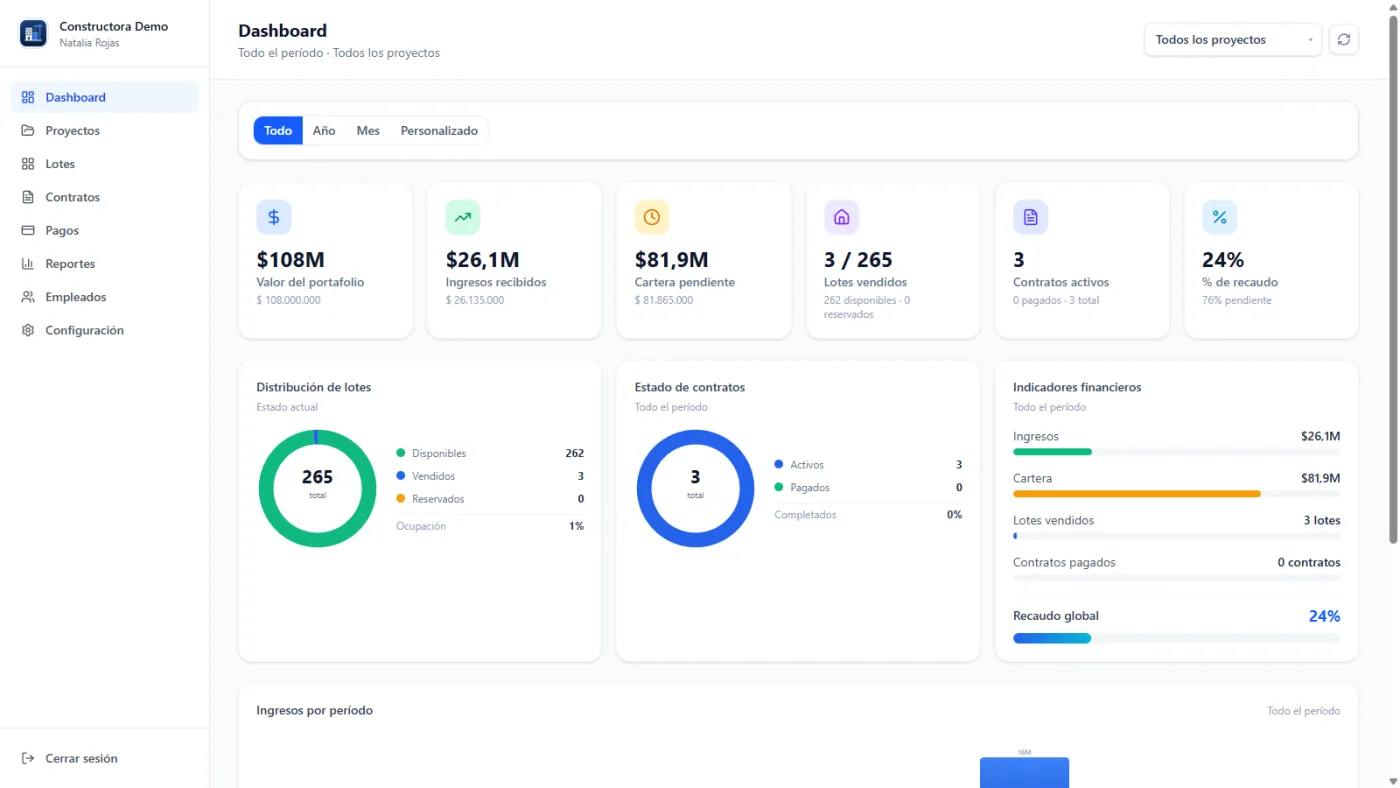The image size is (1400, 788).
Task: Select the Todo period filter
Action: pos(278,131)
